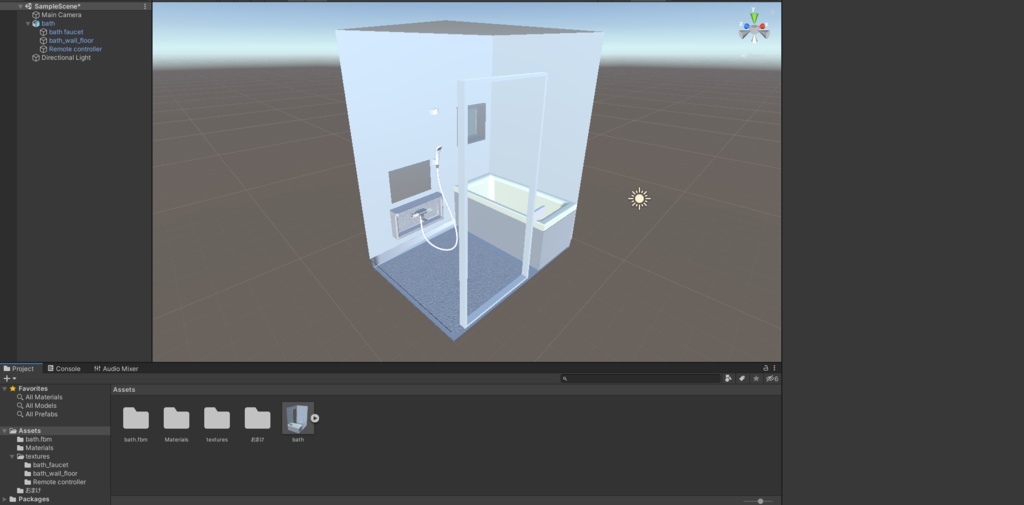Open the SampleScene three-dot options menu
Screen dimensions: 1024x505
145,6
